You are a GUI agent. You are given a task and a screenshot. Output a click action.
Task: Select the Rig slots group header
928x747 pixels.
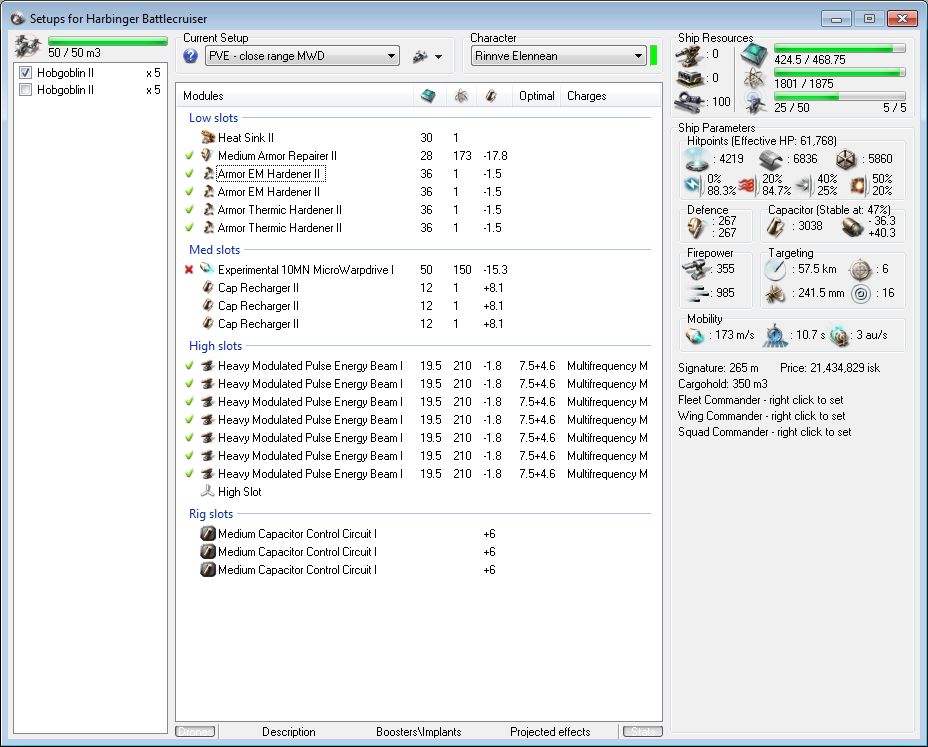click(211, 514)
